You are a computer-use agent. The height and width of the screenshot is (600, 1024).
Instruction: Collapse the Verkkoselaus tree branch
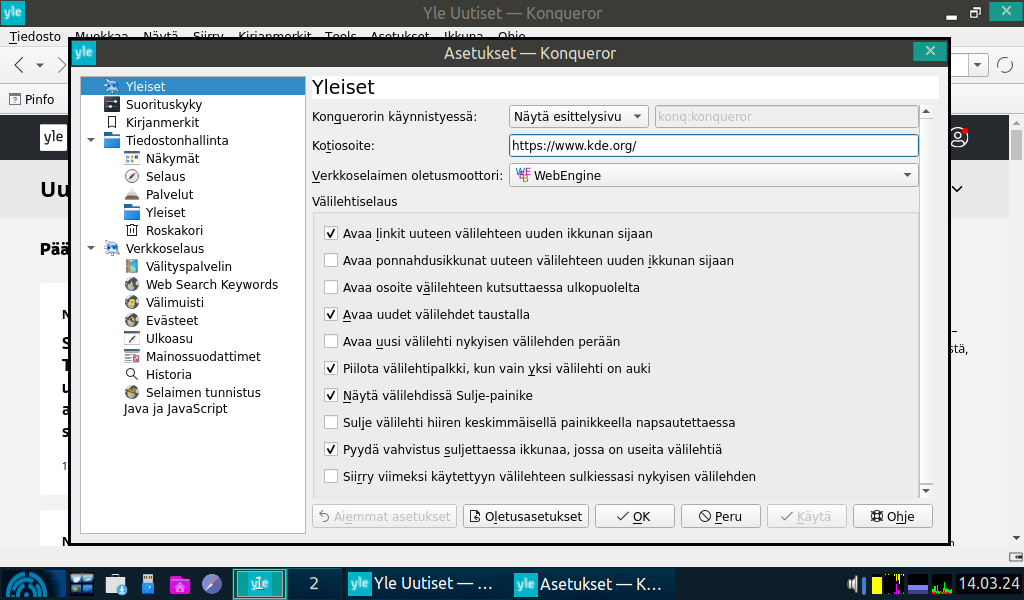91,248
